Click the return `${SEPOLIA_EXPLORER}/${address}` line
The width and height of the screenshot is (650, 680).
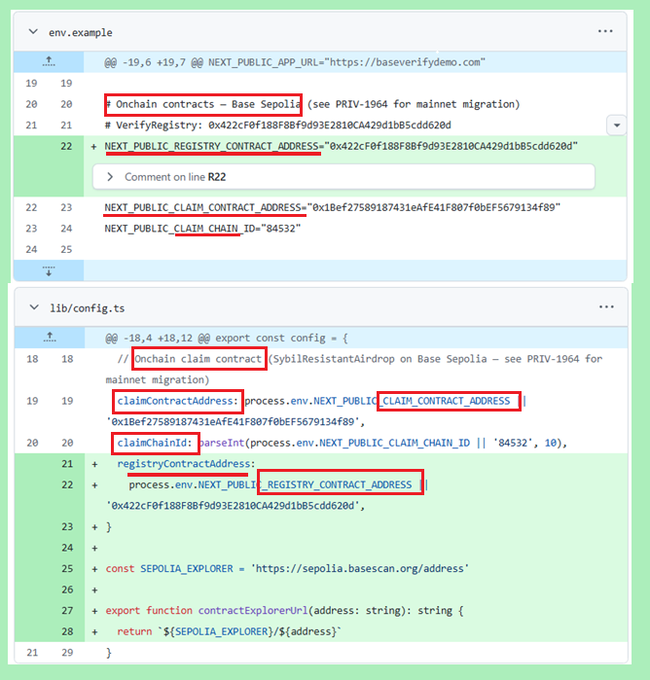coord(229,631)
